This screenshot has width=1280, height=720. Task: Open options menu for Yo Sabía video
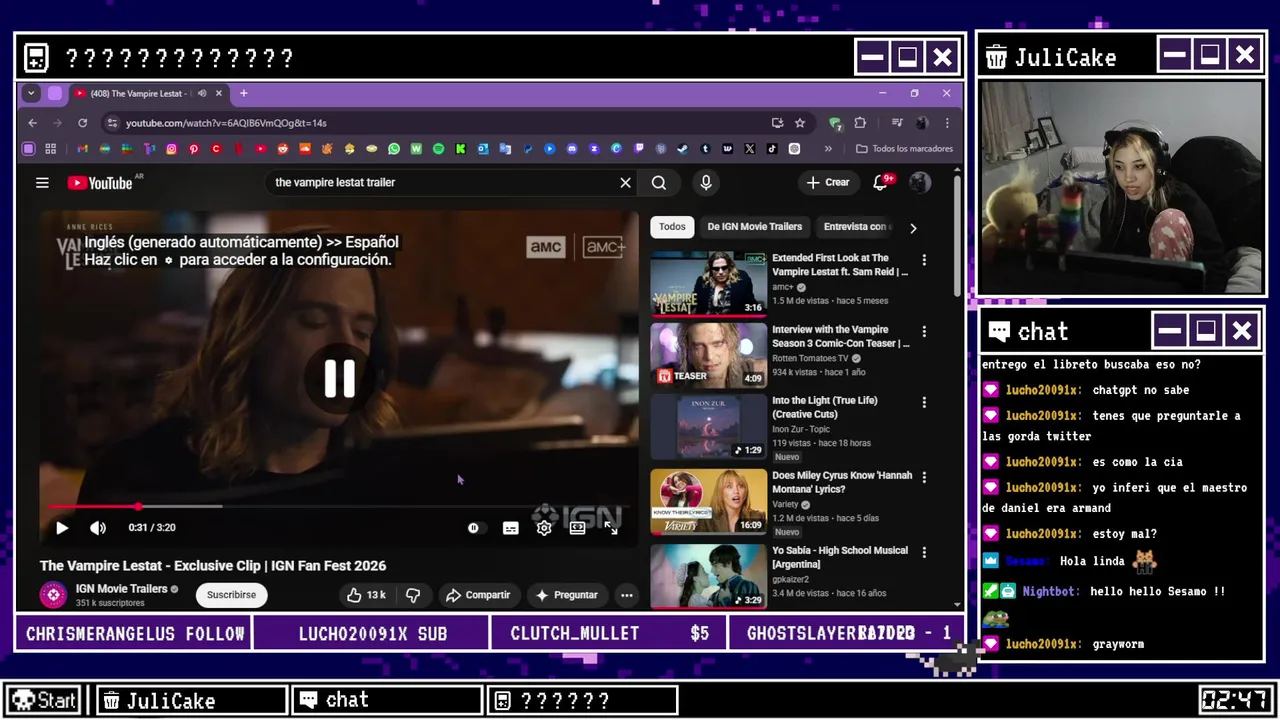[924, 552]
